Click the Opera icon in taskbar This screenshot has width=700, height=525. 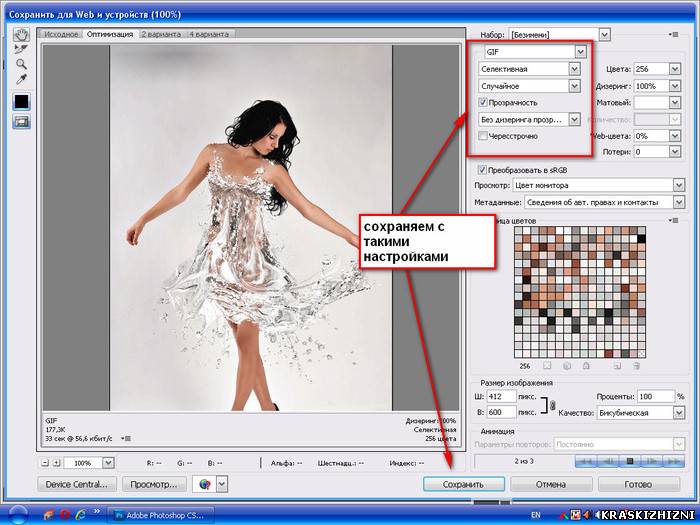pos(65,514)
